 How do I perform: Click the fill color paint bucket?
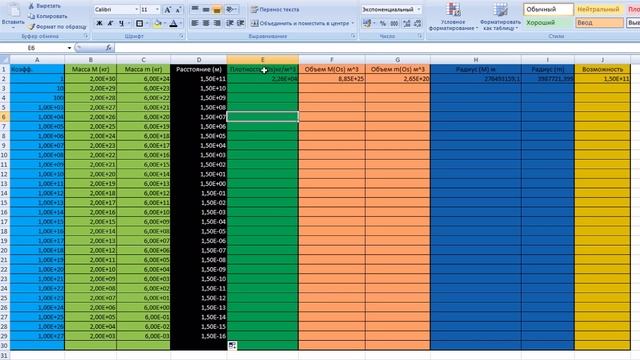point(158,24)
